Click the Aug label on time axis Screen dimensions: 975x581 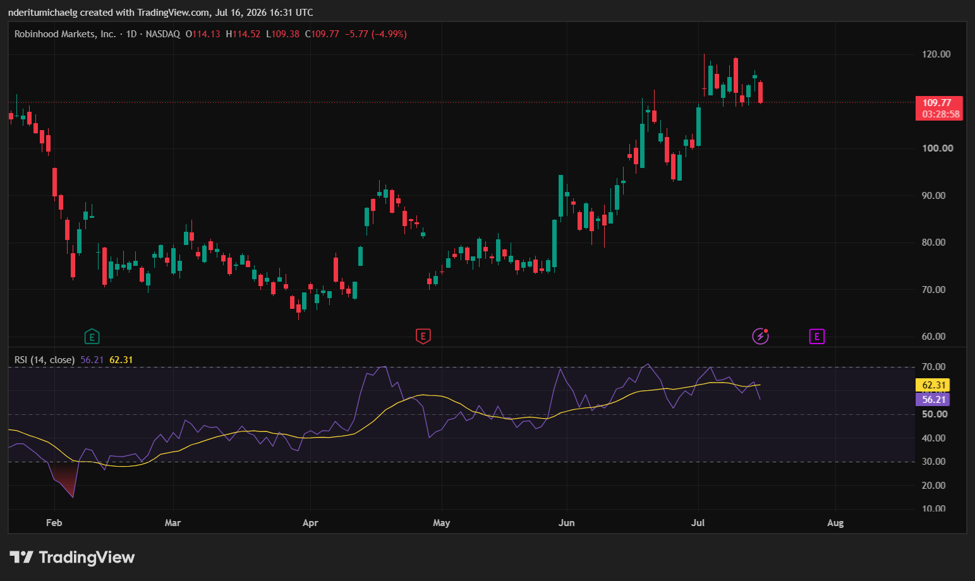(835, 523)
